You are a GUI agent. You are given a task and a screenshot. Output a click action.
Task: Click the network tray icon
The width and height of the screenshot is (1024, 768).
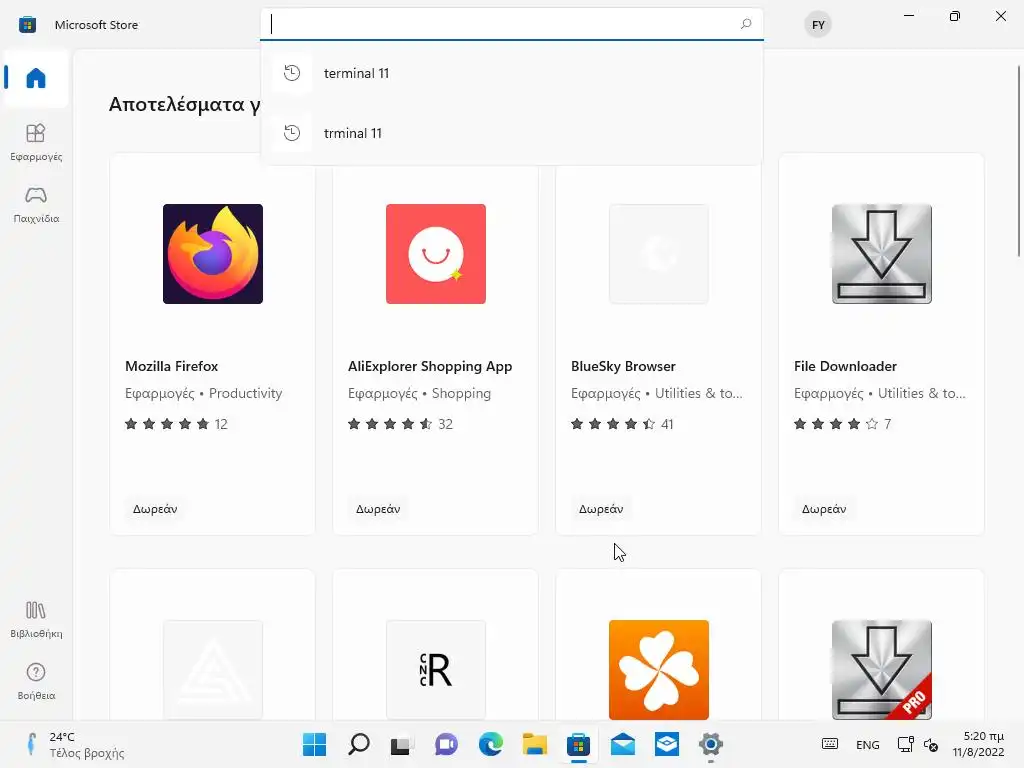pos(905,744)
